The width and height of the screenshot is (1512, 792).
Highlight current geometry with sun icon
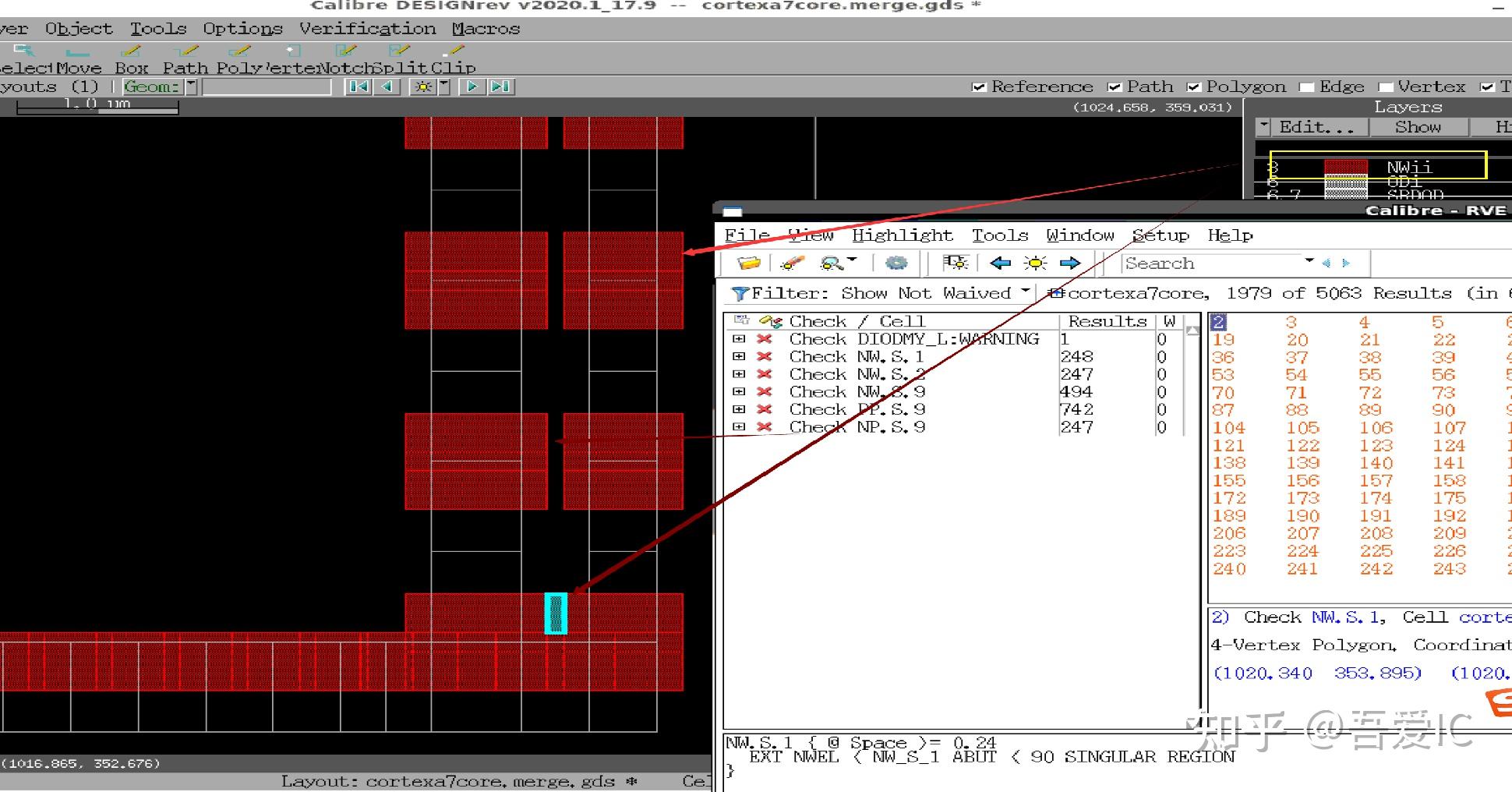(423, 87)
